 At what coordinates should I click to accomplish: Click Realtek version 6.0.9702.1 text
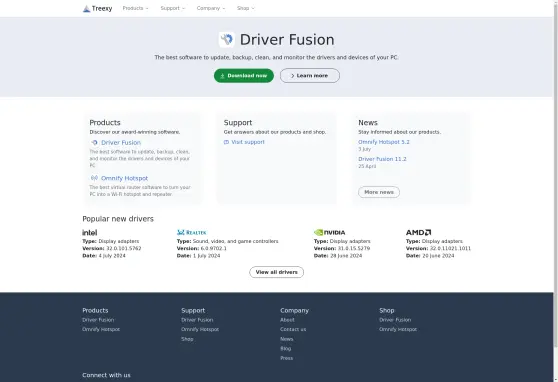pyautogui.click(x=202, y=248)
